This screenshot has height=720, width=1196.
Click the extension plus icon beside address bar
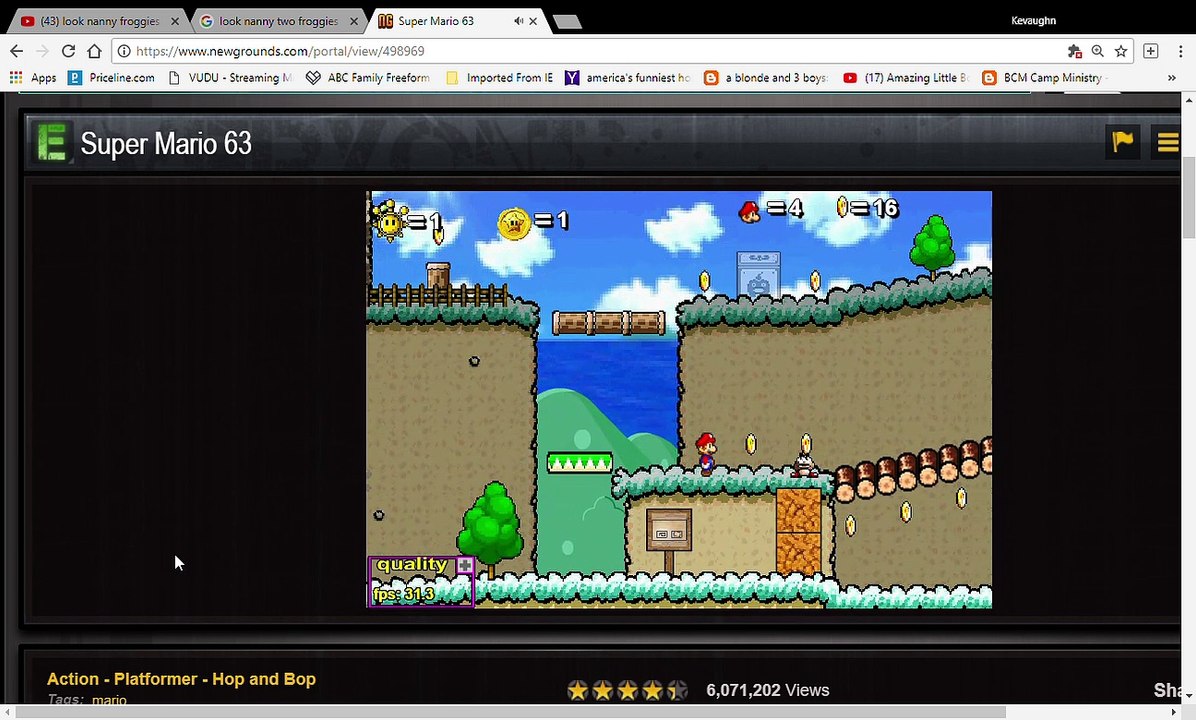[1151, 51]
